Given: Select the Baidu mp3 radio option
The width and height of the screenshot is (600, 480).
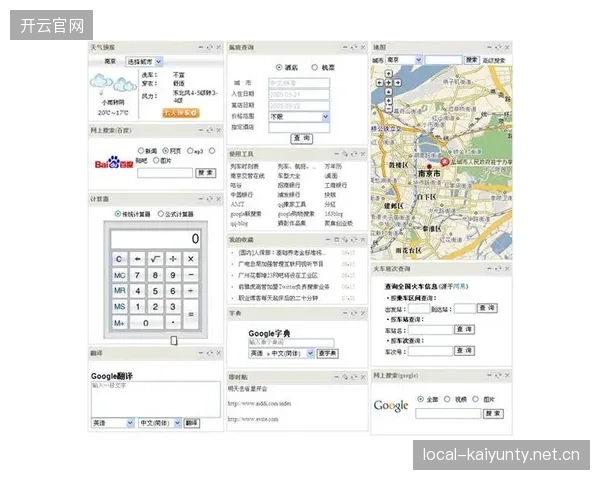Looking at the screenshot, I should click(x=190, y=151).
